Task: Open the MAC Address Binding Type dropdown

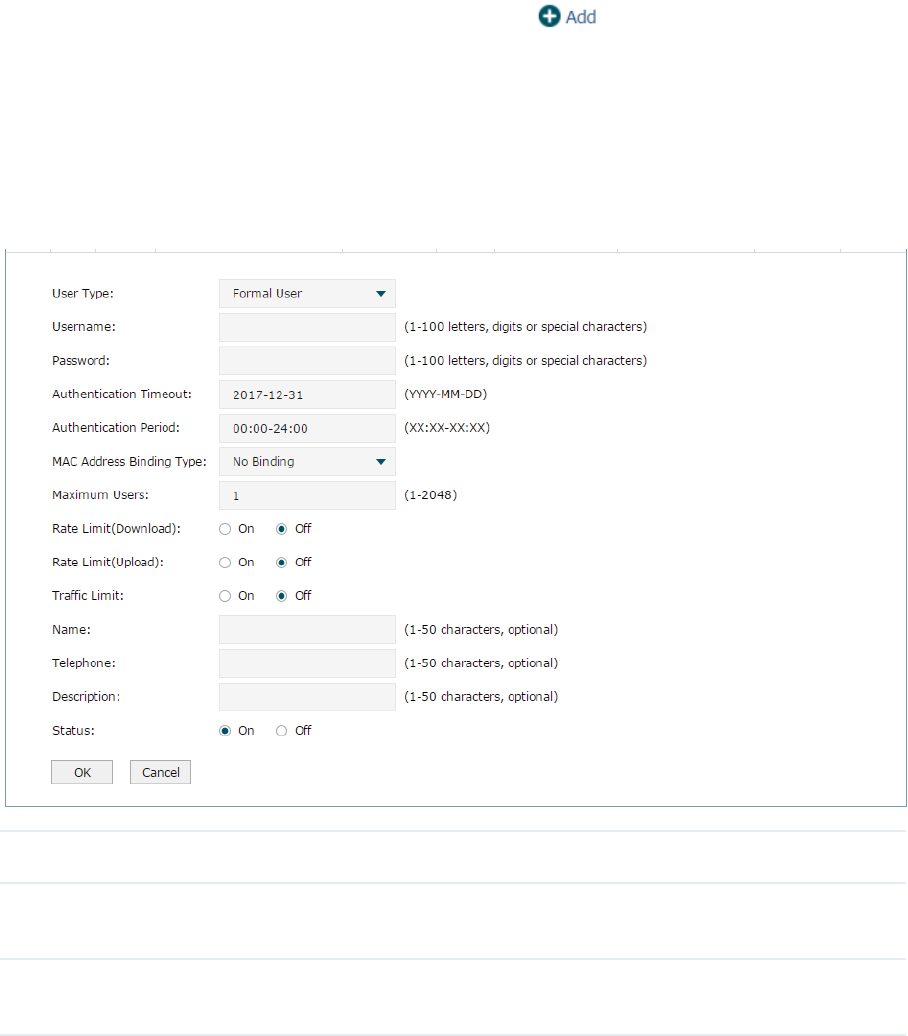Action: 307,462
